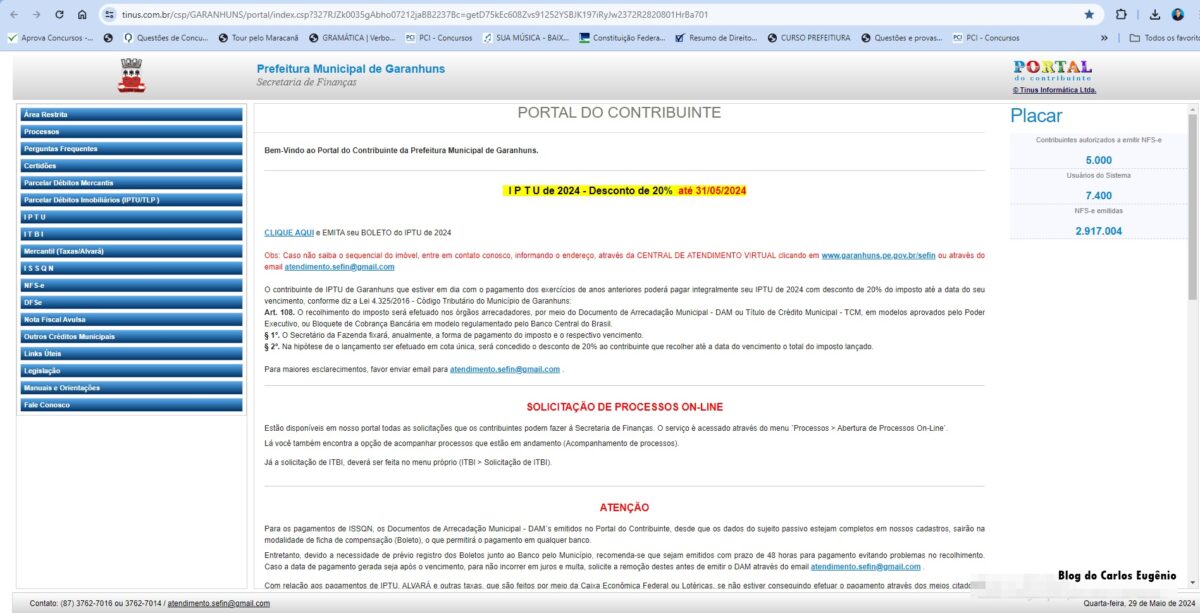Viewport: 1200px width, 613px height.
Task: Open the browser home page icon
Action: point(82,15)
